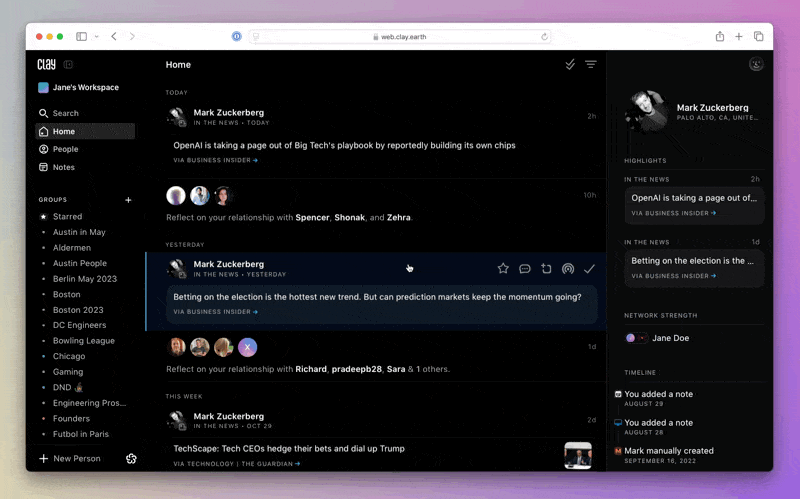Click the plus icon to add a group

128,200
